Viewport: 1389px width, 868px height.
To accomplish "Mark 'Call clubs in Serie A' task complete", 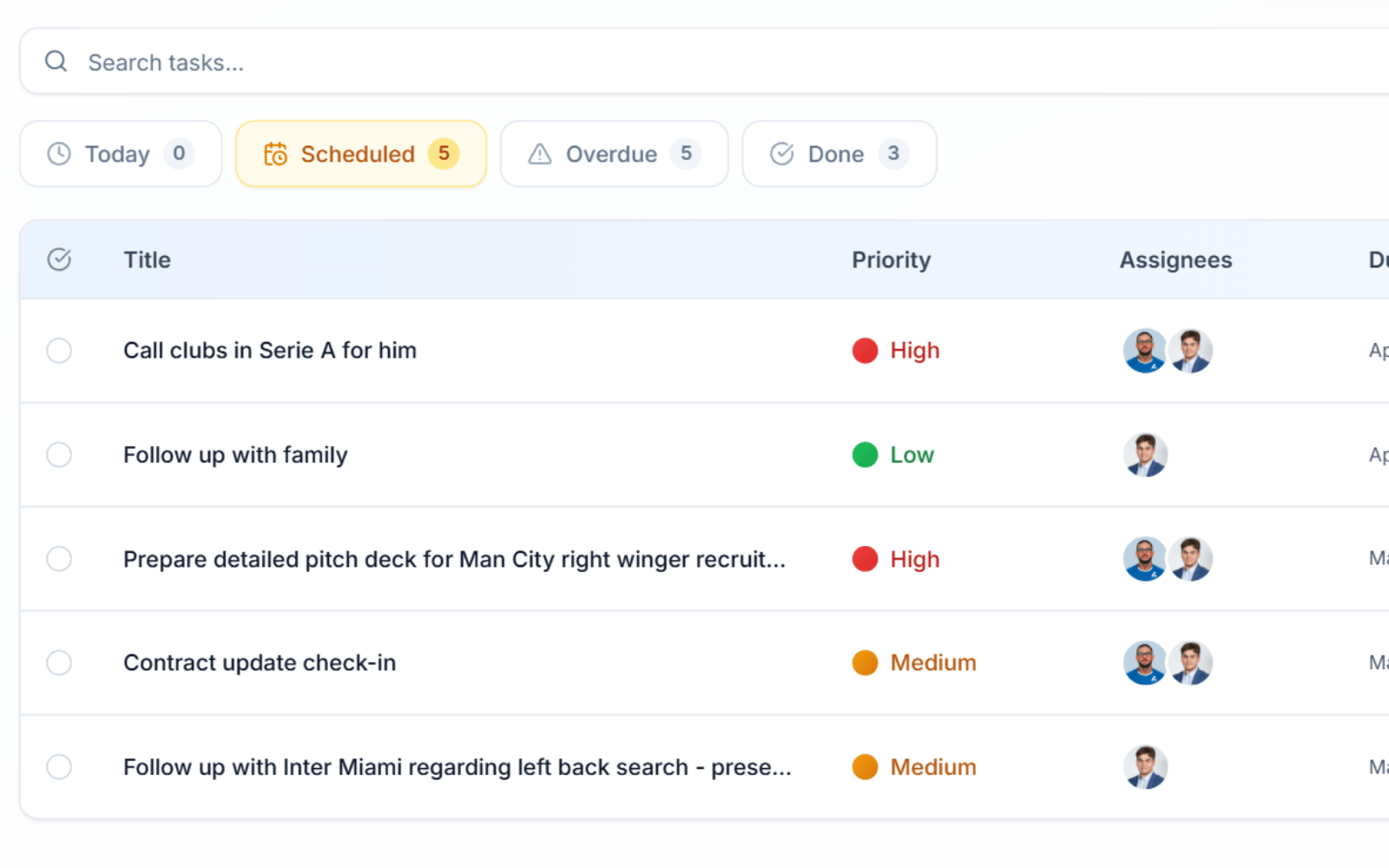I will [59, 351].
